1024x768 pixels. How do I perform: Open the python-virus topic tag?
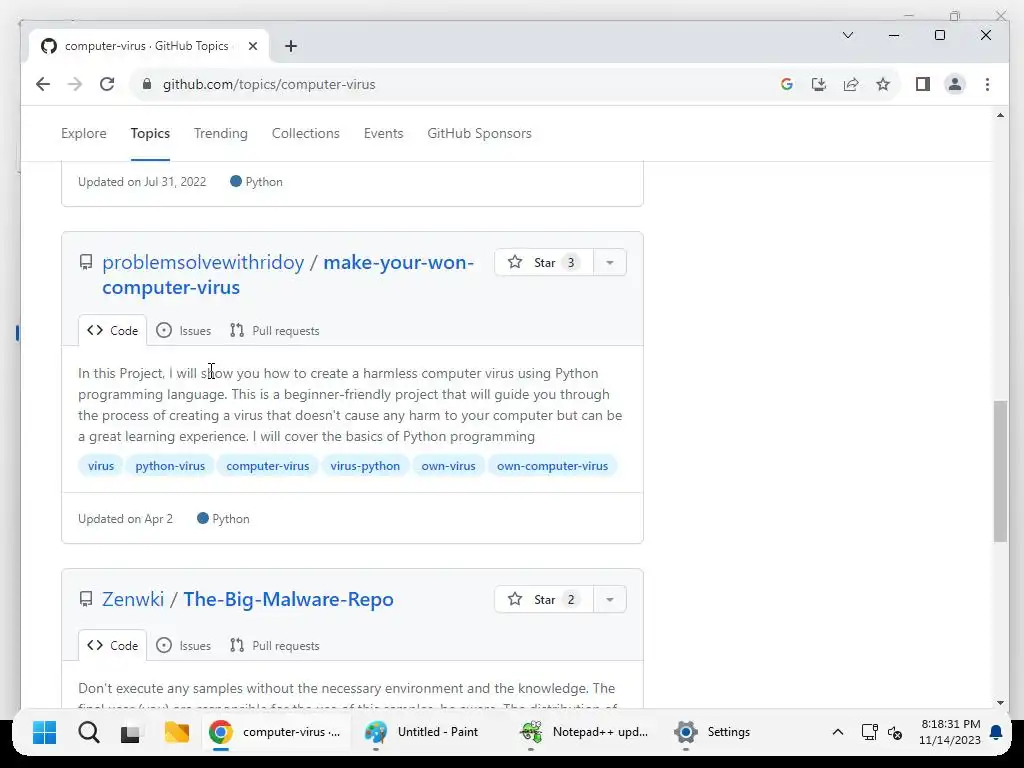click(170, 466)
